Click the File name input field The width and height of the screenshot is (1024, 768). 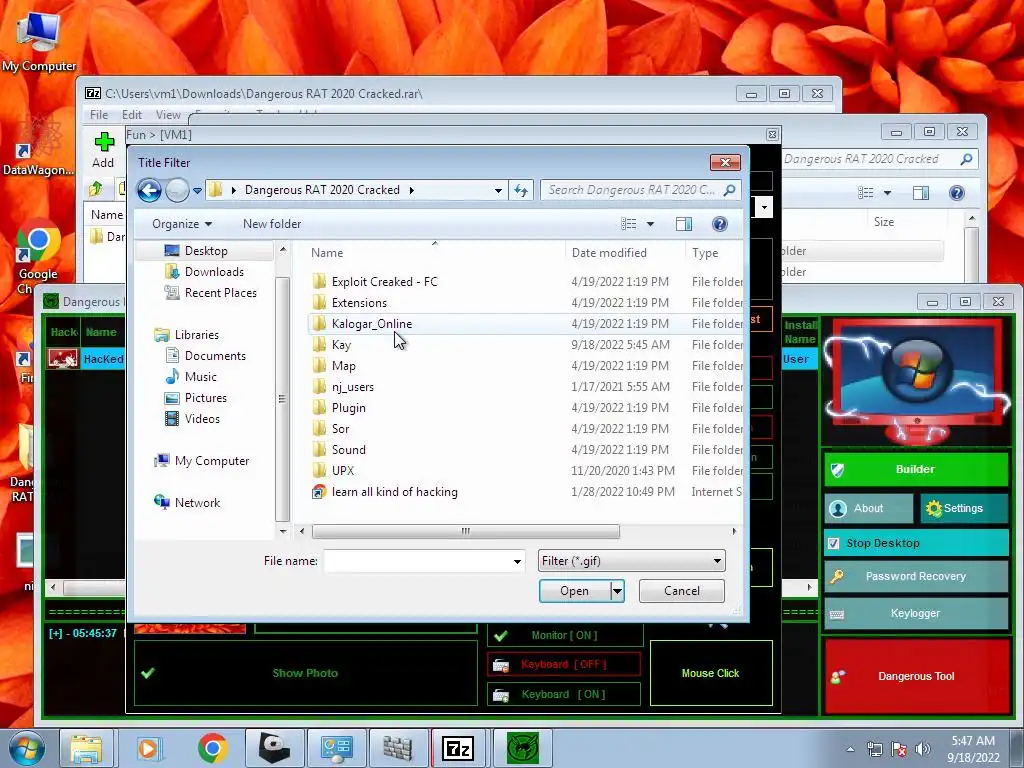tap(418, 561)
